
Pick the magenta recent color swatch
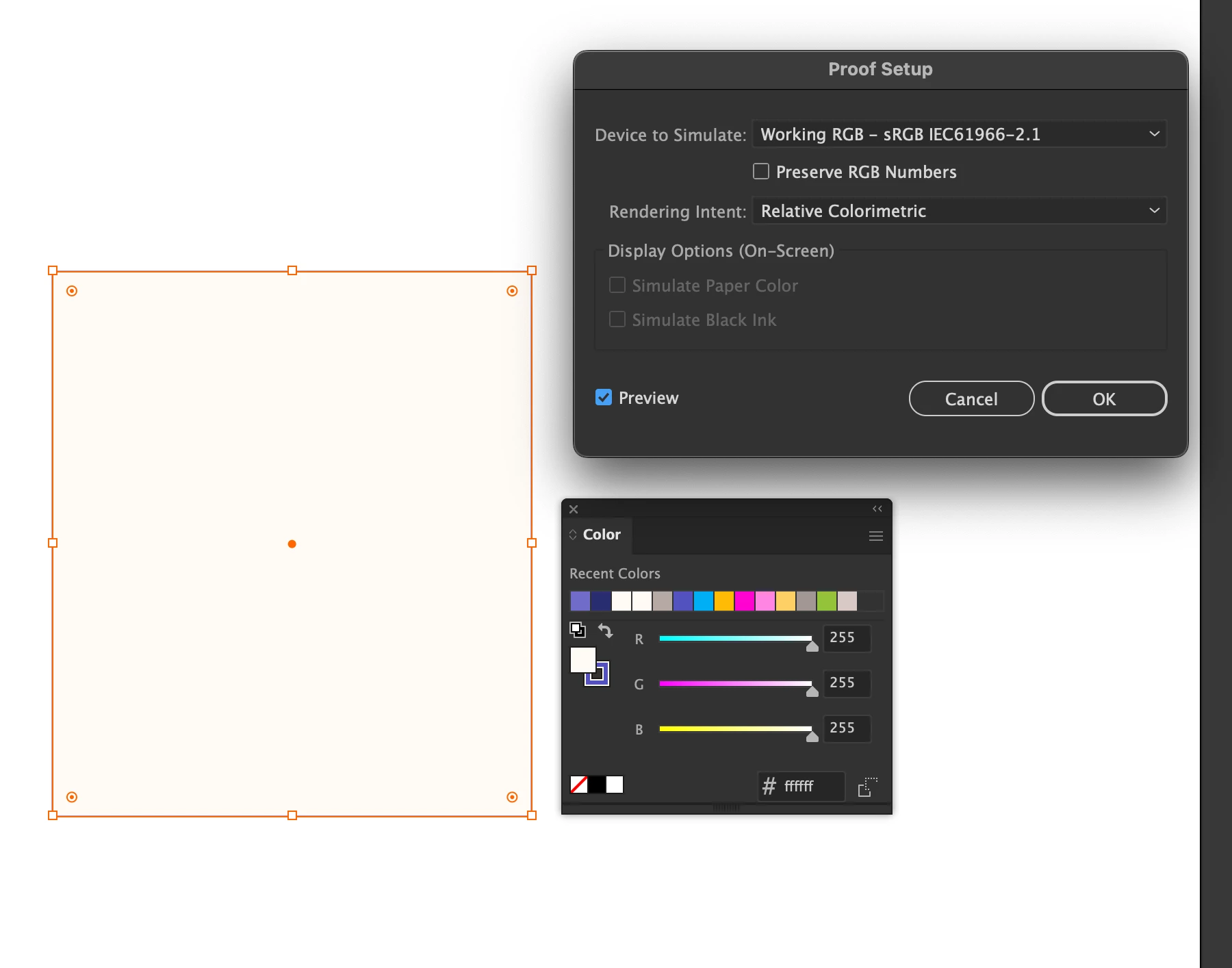(x=745, y=601)
